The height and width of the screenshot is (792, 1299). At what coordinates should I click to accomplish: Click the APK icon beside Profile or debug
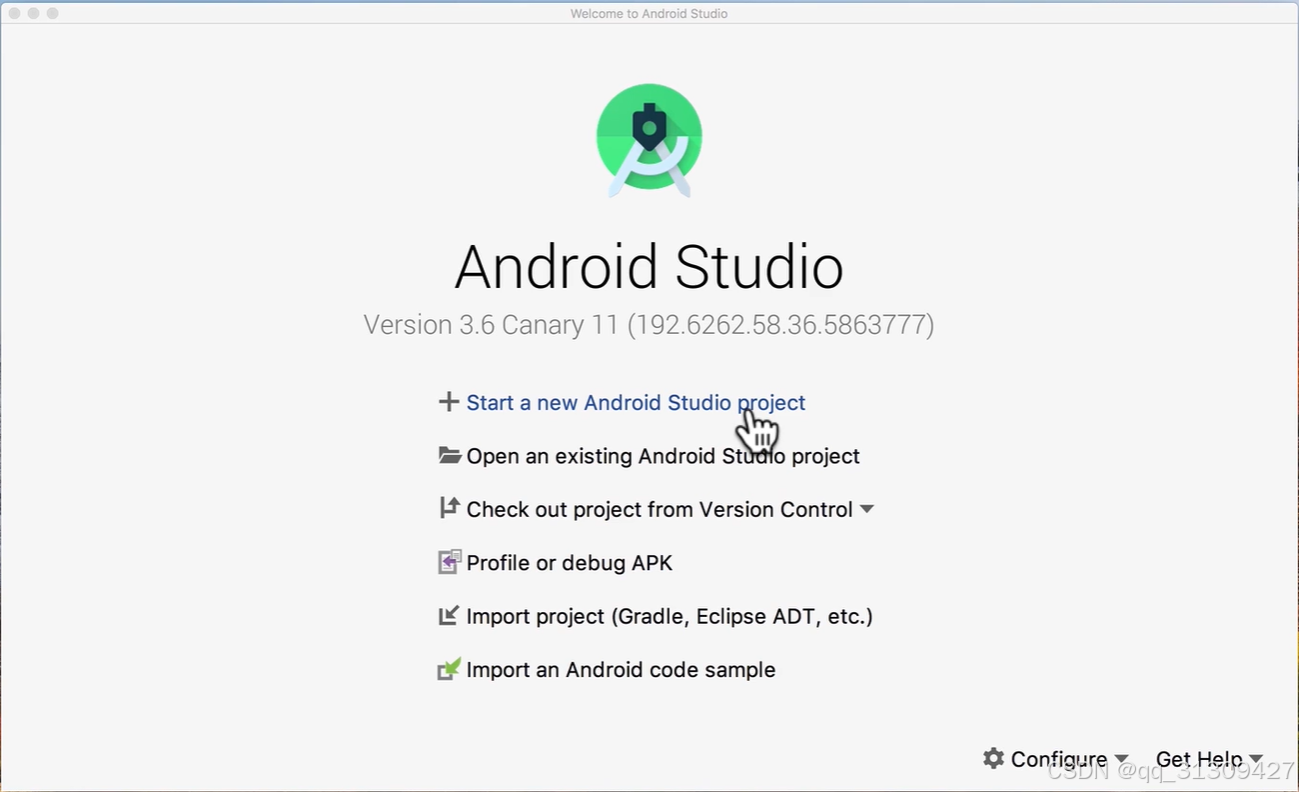[x=448, y=562]
